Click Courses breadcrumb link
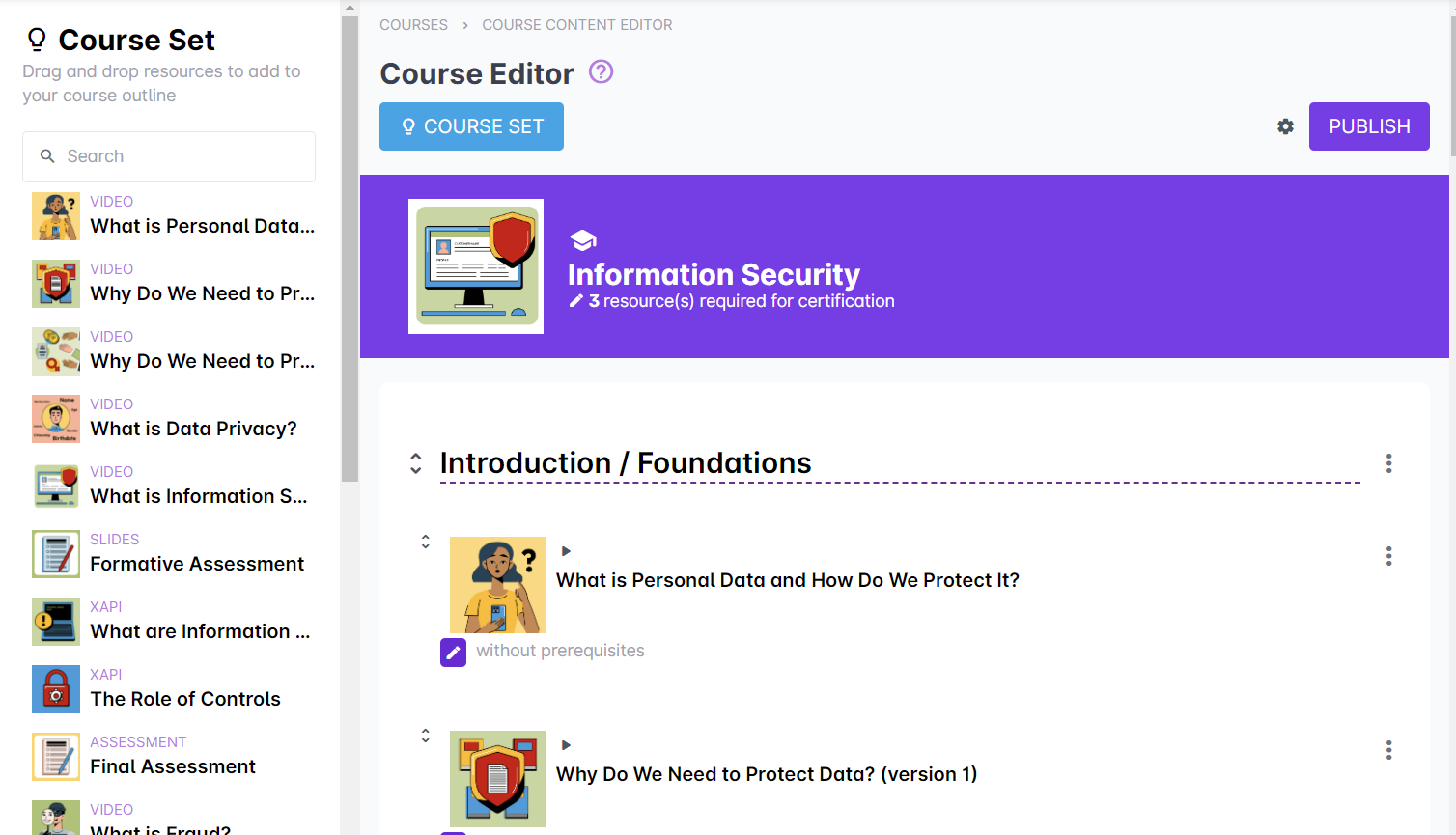 pyautogui.click(x=413, y=25)
